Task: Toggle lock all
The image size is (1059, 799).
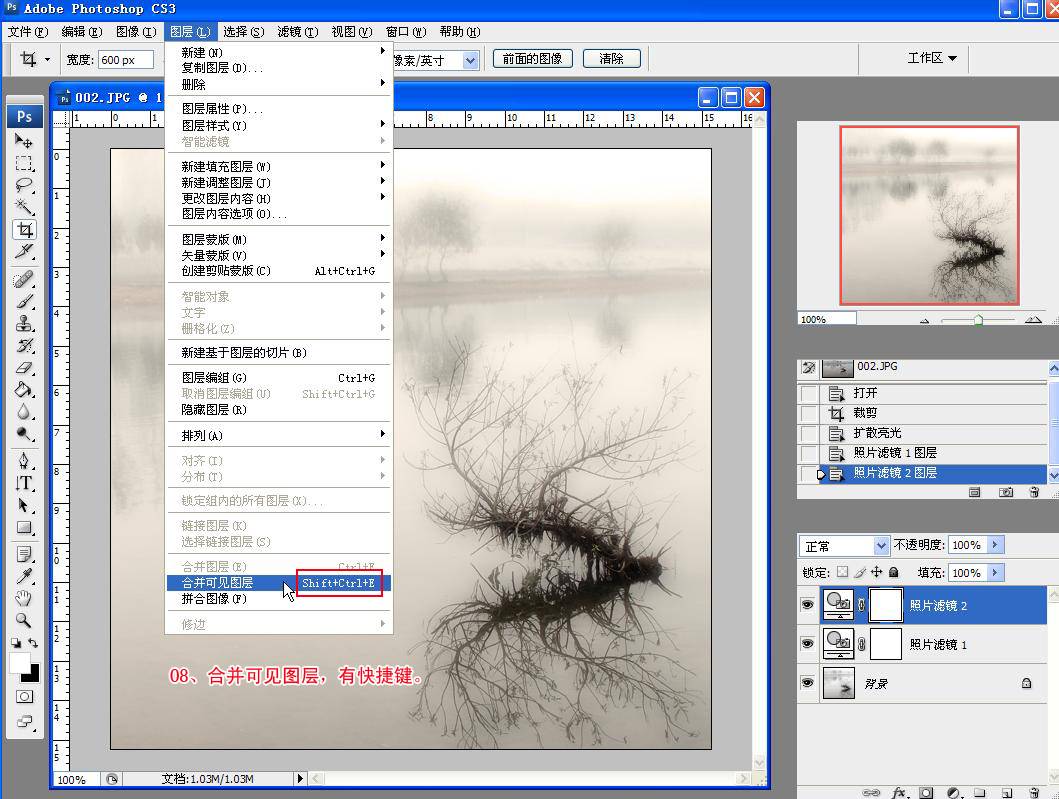Action: tap(894, 572)
